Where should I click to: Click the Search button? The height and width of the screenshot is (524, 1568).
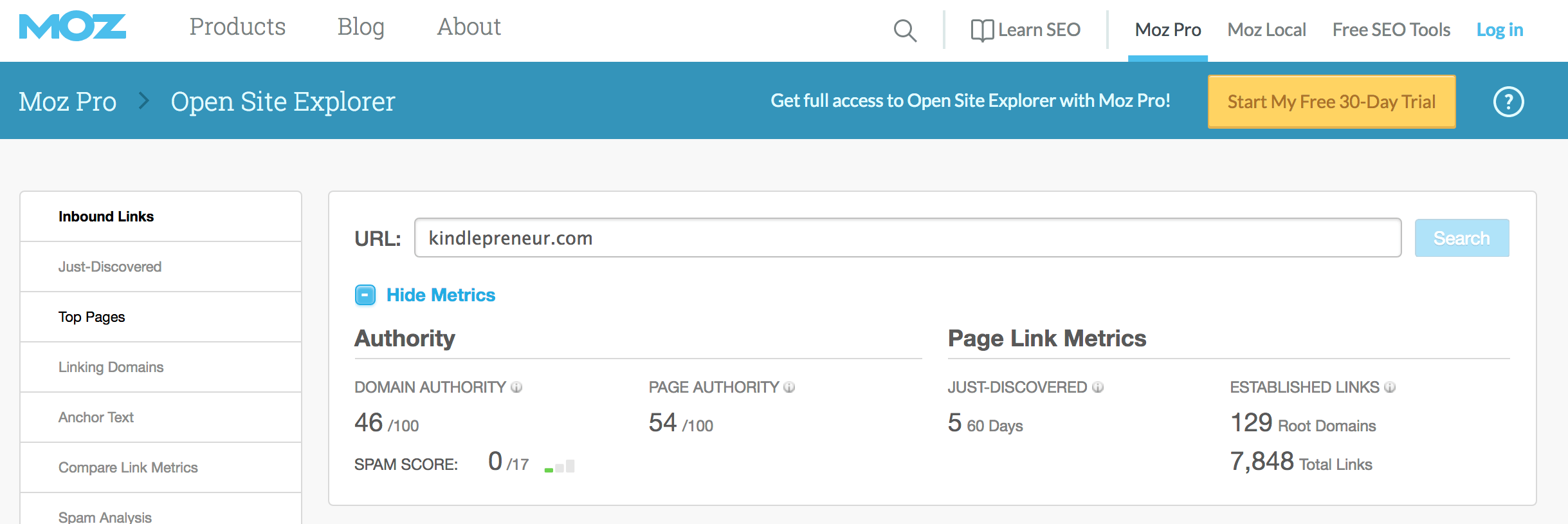[x=1462, y=238]
